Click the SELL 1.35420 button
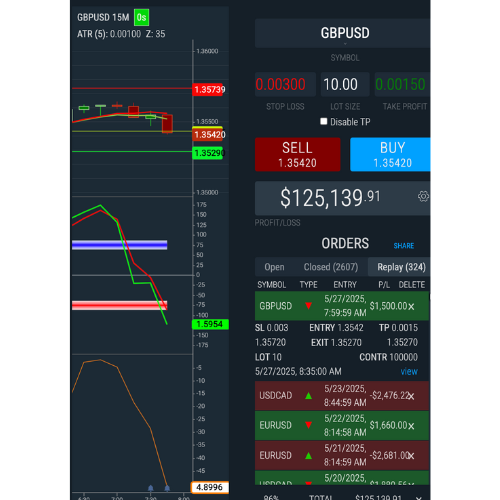The width and height of the screenshot is (500, 500). tap(298, 155)
